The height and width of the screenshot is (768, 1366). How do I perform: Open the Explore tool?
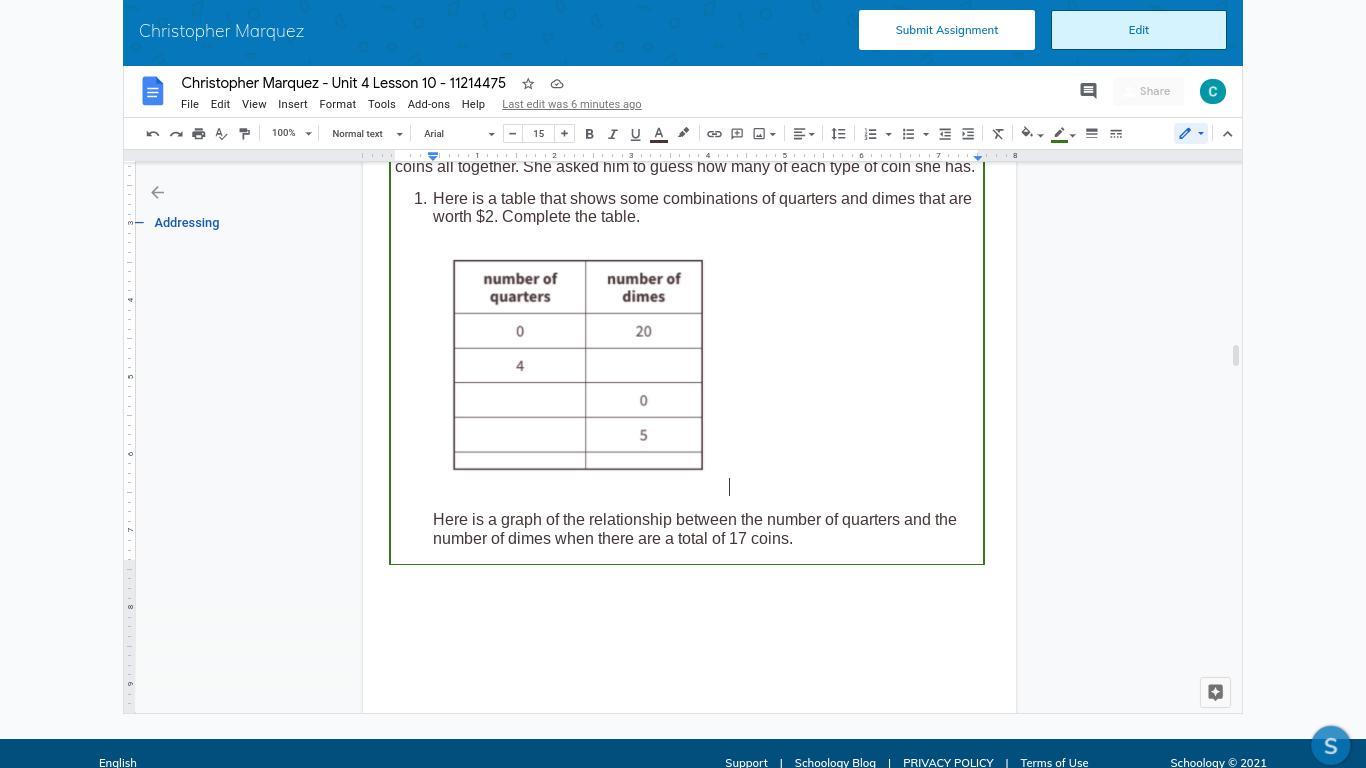coord(1216,692)
